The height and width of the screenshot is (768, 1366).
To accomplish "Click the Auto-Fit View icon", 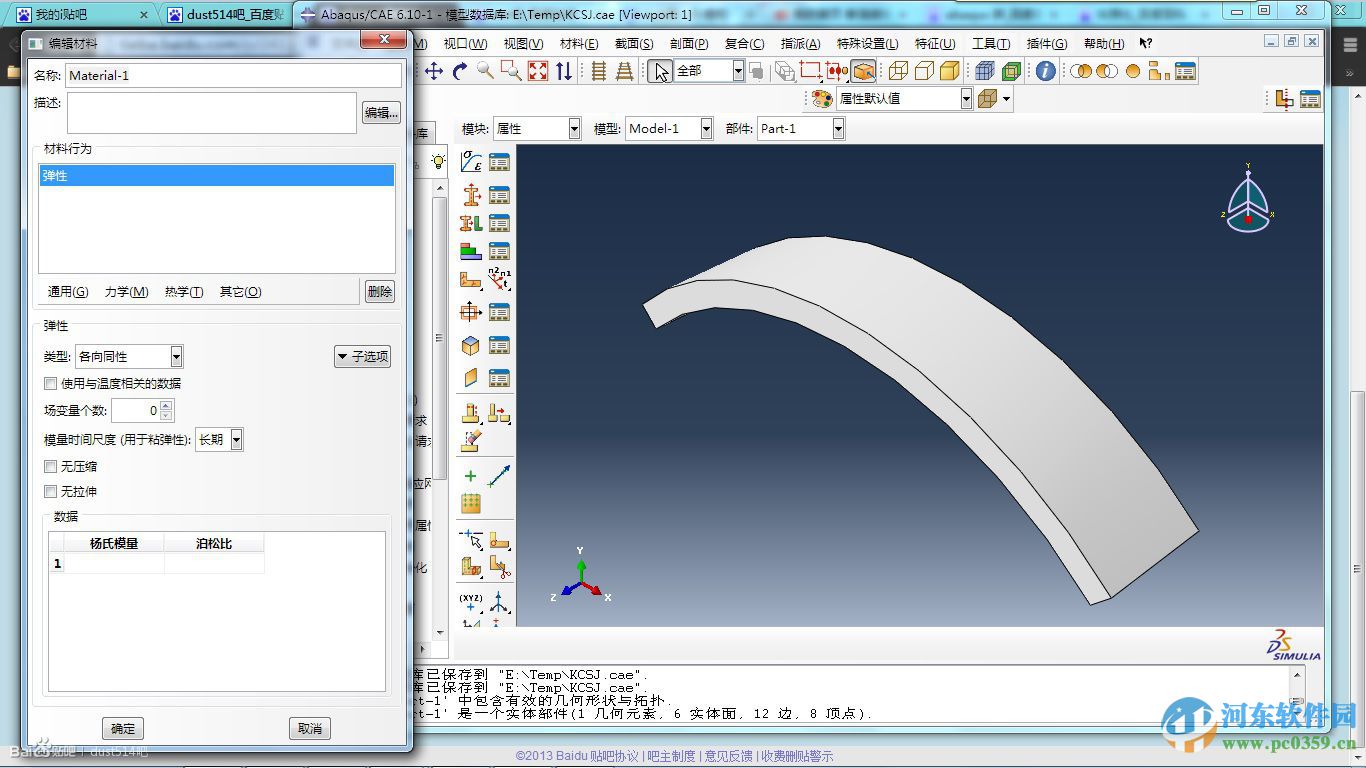I will pyautogui.click(x=537, y=71).
